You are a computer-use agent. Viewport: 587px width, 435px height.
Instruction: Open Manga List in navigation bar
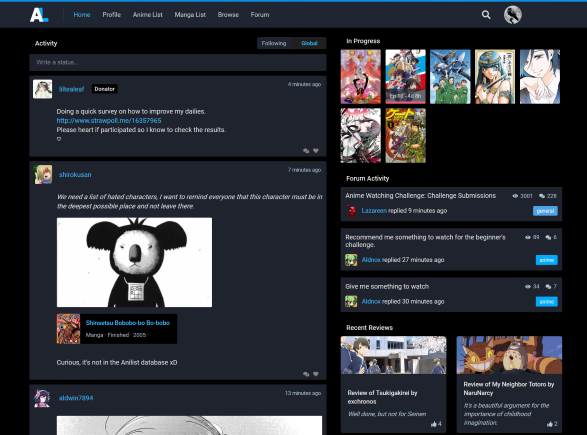[190, 15]
